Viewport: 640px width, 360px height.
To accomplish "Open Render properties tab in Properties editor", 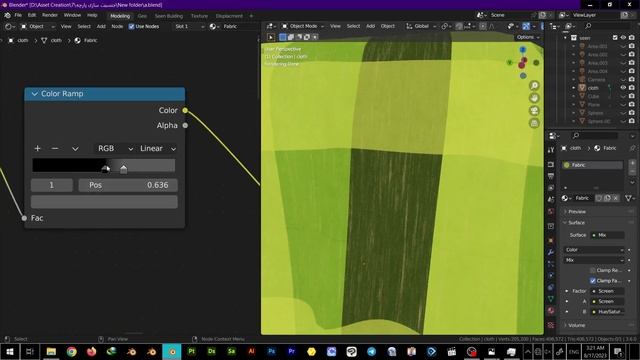I will point(551,164).
